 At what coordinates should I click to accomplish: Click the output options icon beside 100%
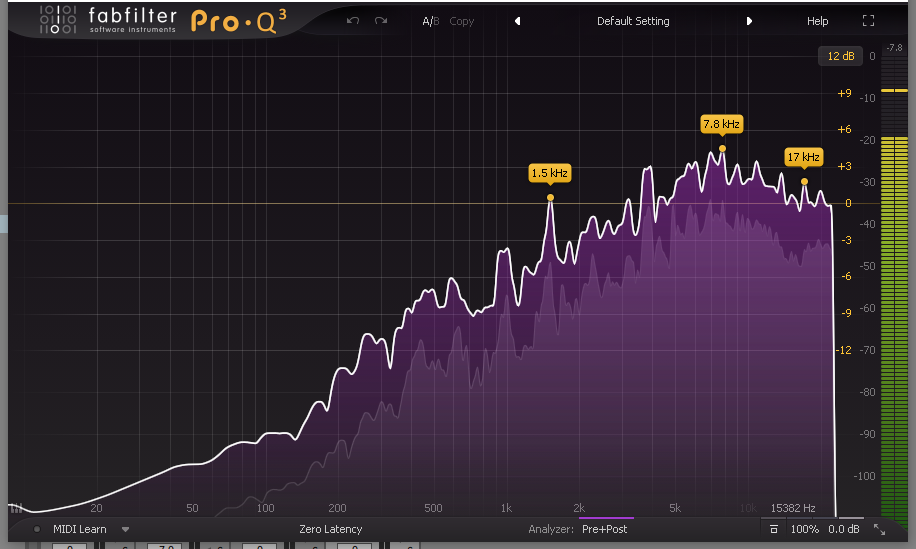point(773,529)
